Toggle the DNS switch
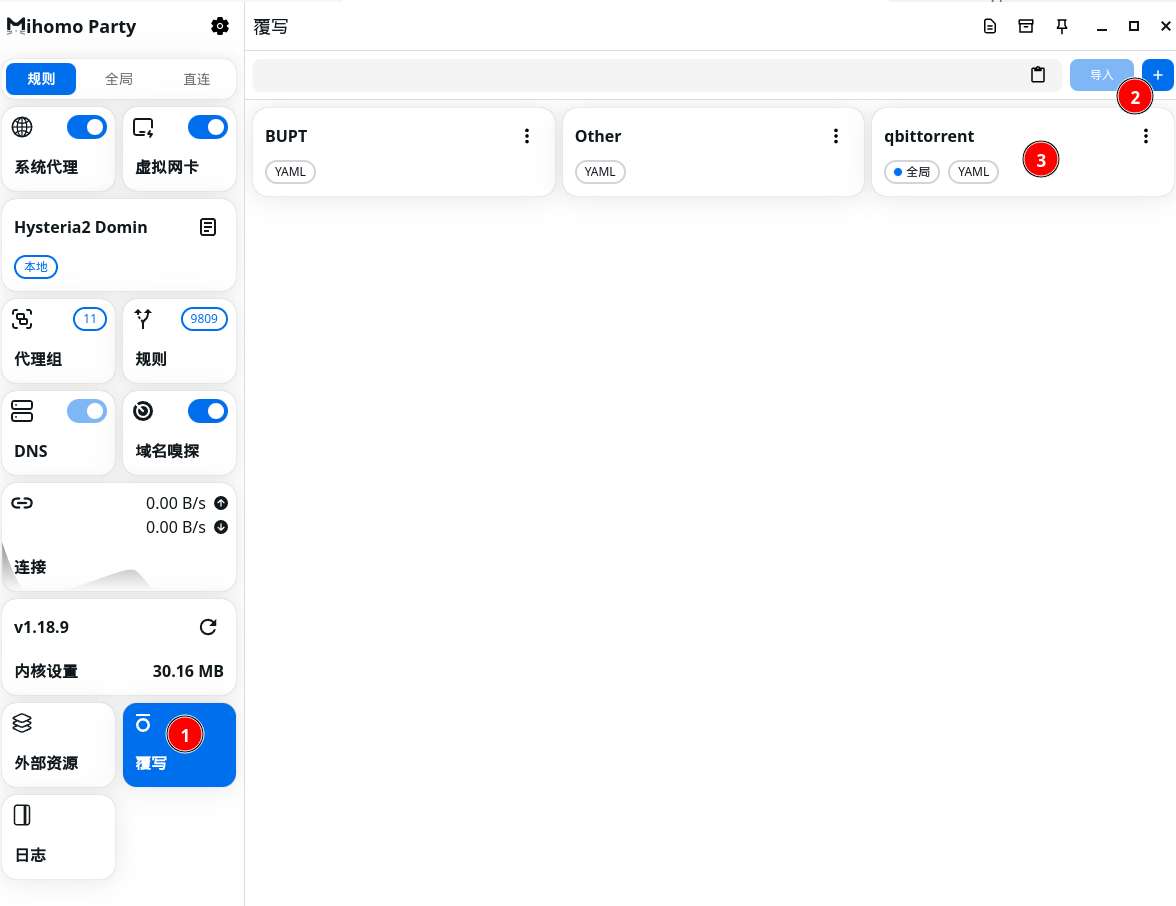1176x906 pixels. coord(87,411)
